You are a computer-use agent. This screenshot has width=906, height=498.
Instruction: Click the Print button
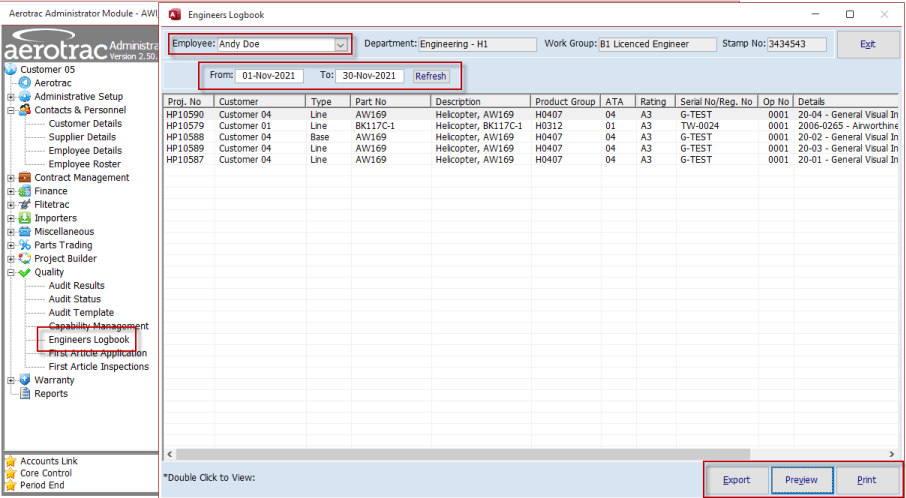pyautogui.click(x=867, y=480)
